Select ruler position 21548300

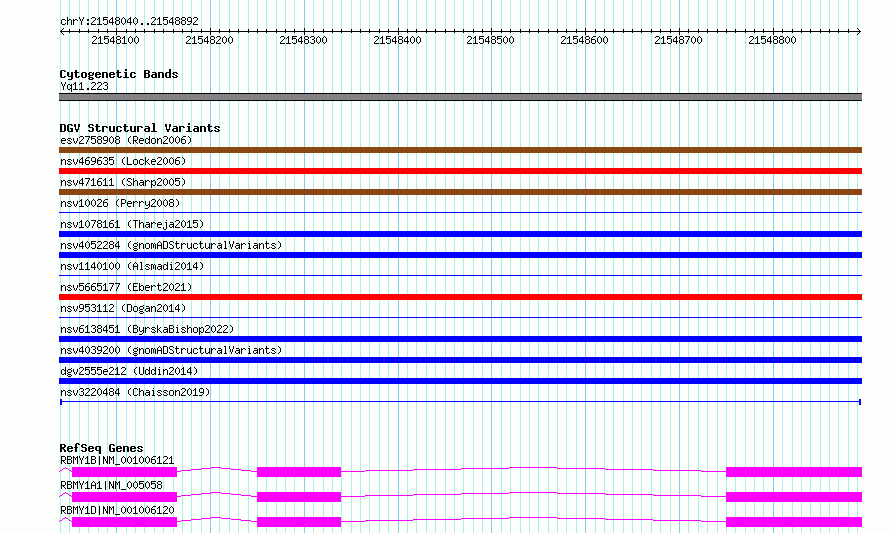(x=303, y=40)
